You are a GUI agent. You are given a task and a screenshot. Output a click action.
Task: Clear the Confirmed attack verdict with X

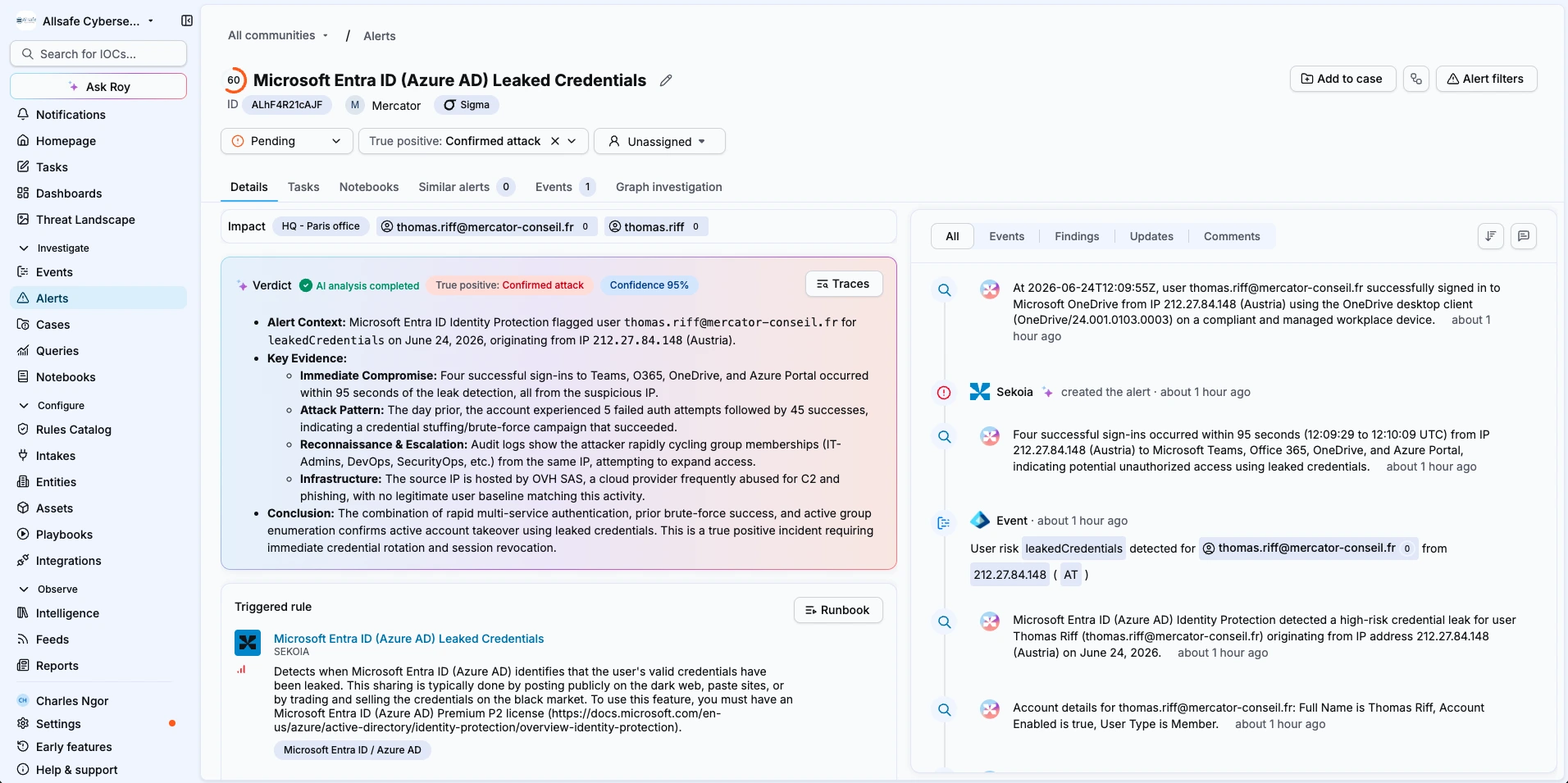point(555,141)
